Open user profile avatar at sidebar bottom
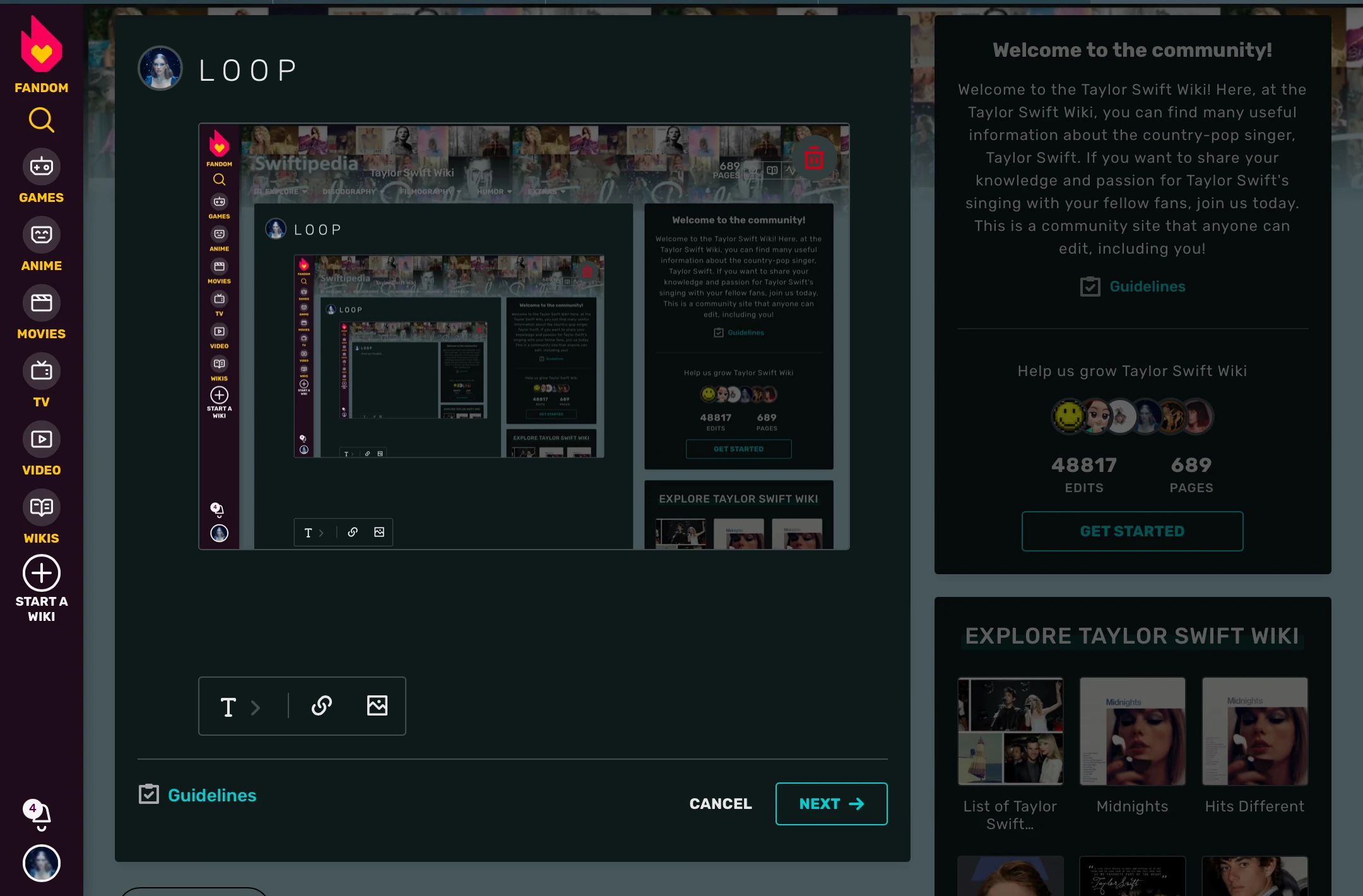Screen dimensions: 1363x896 click(x=41, y=863)
